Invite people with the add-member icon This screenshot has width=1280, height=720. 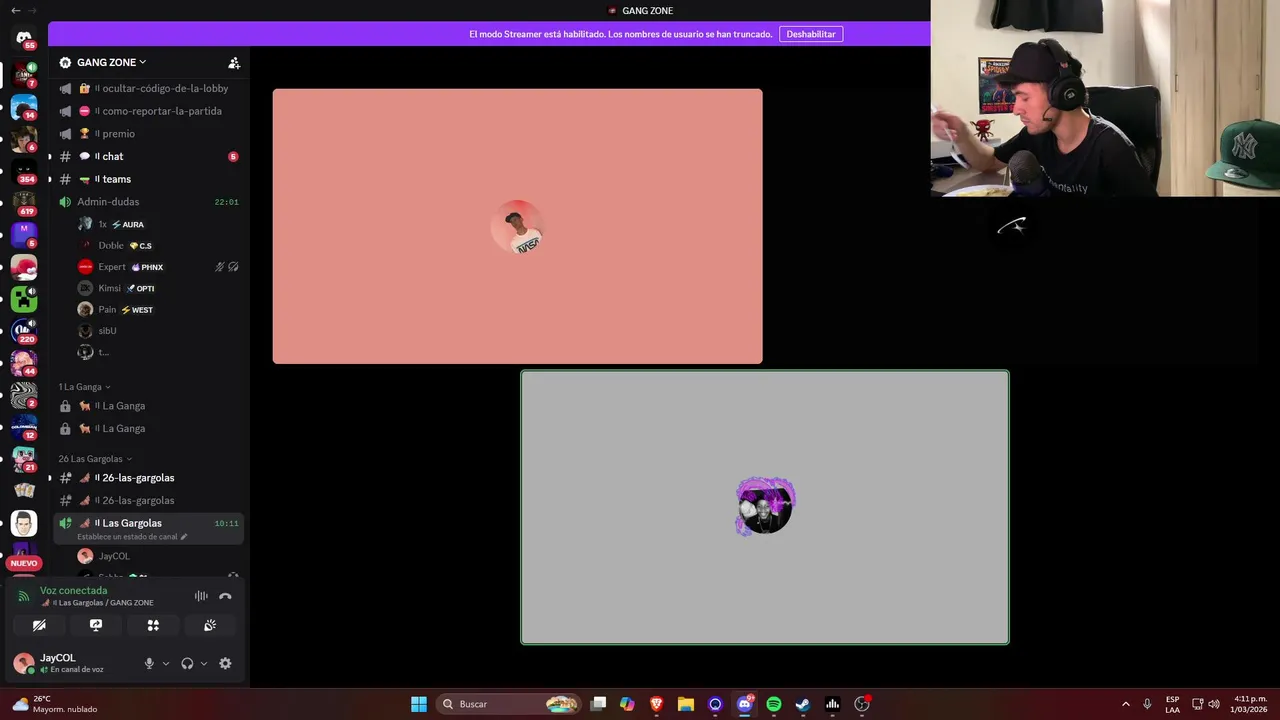click(234, 63)
